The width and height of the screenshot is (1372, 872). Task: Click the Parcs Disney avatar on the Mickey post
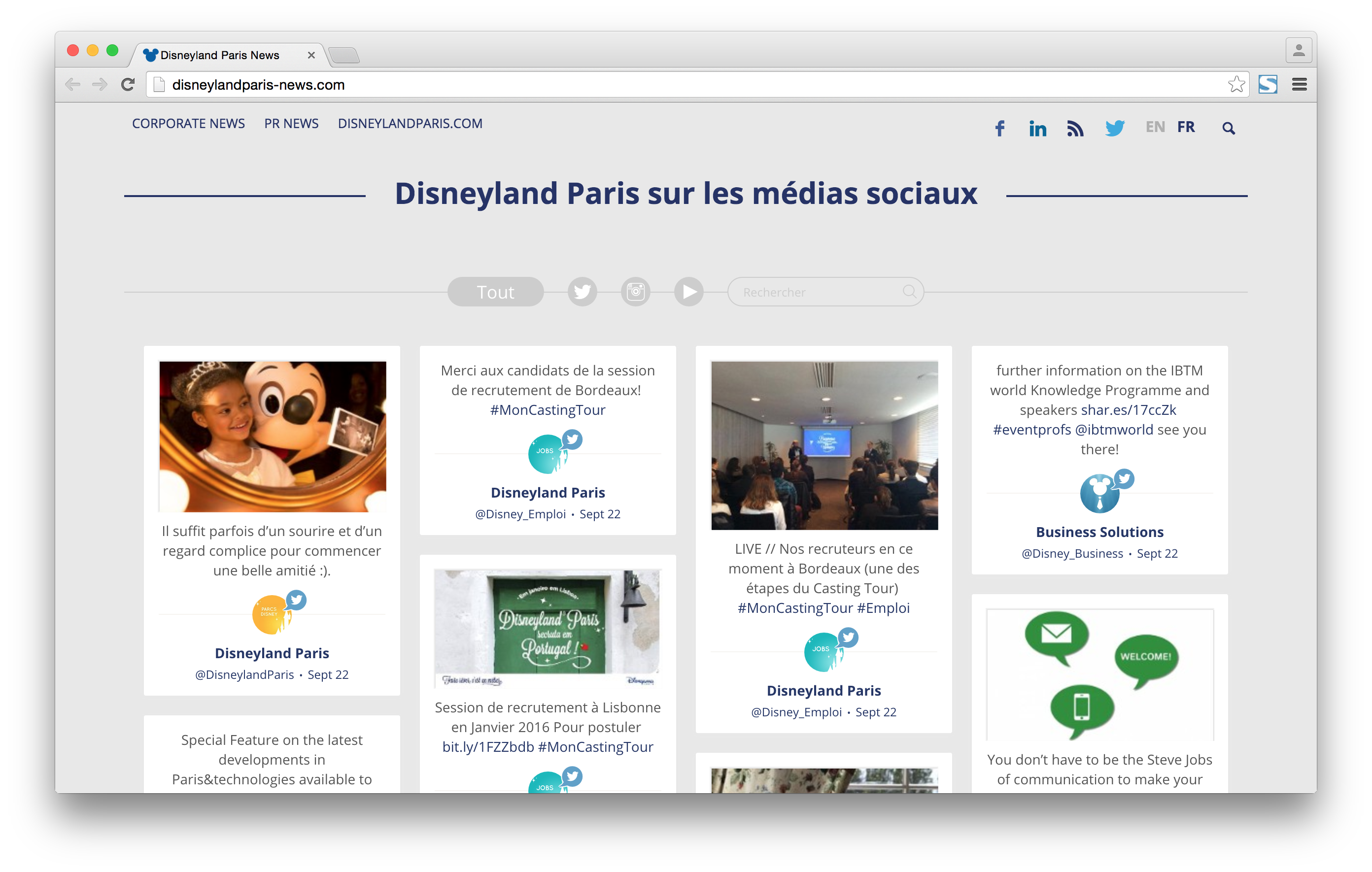tap(272, 614)
